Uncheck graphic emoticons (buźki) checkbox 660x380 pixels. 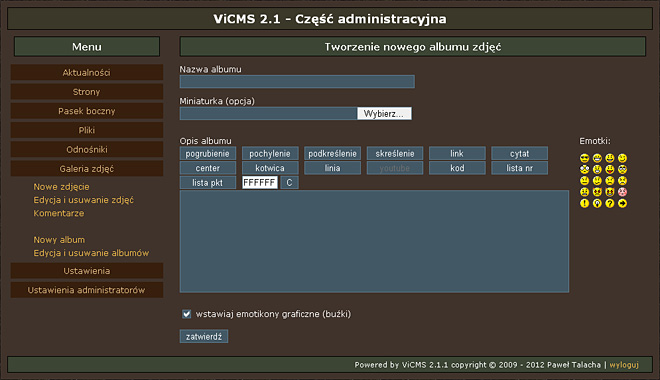[x=186, y=314]
